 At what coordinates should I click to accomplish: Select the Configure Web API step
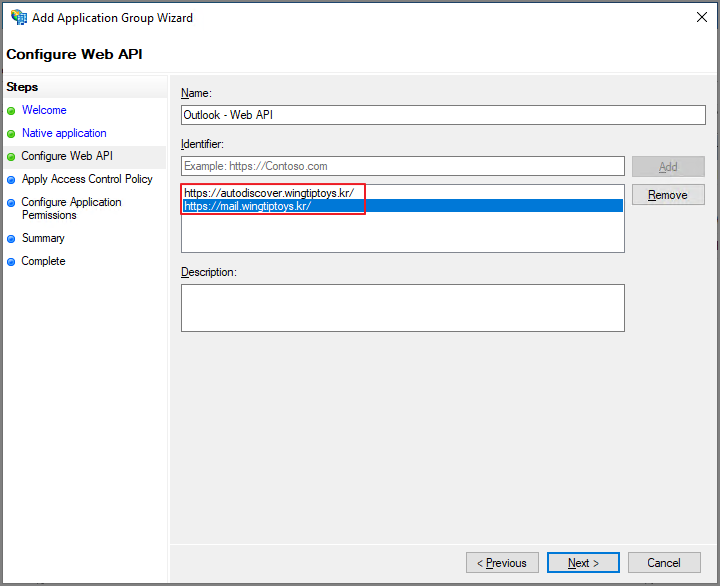[67, 156]
